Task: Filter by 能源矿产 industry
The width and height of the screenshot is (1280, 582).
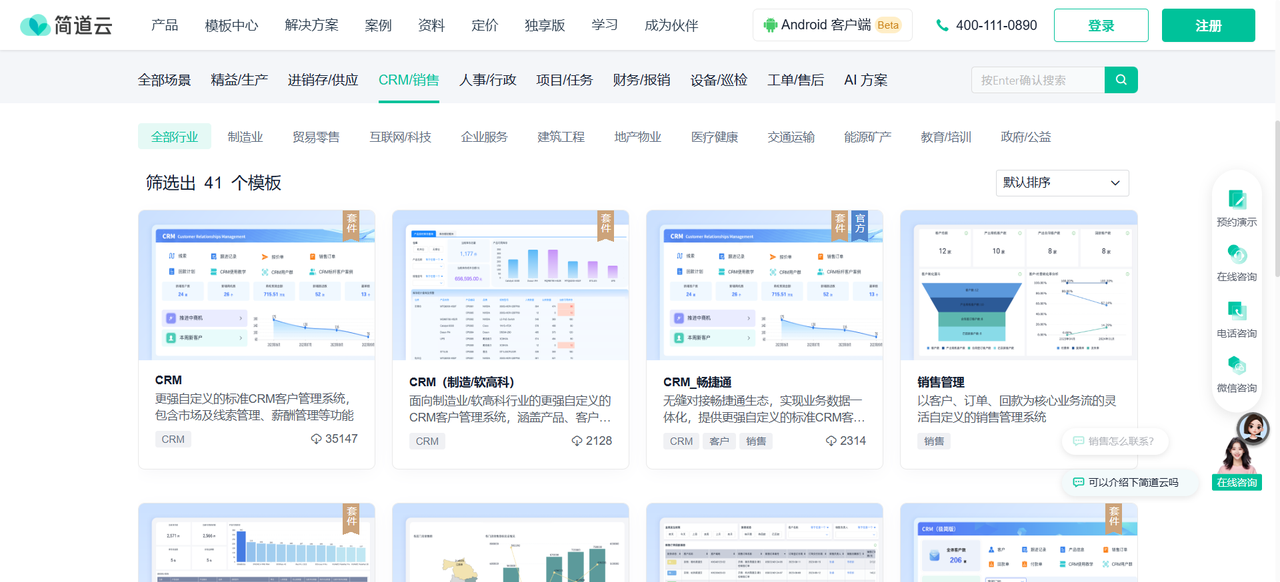Action: click(x=868, y=137)
